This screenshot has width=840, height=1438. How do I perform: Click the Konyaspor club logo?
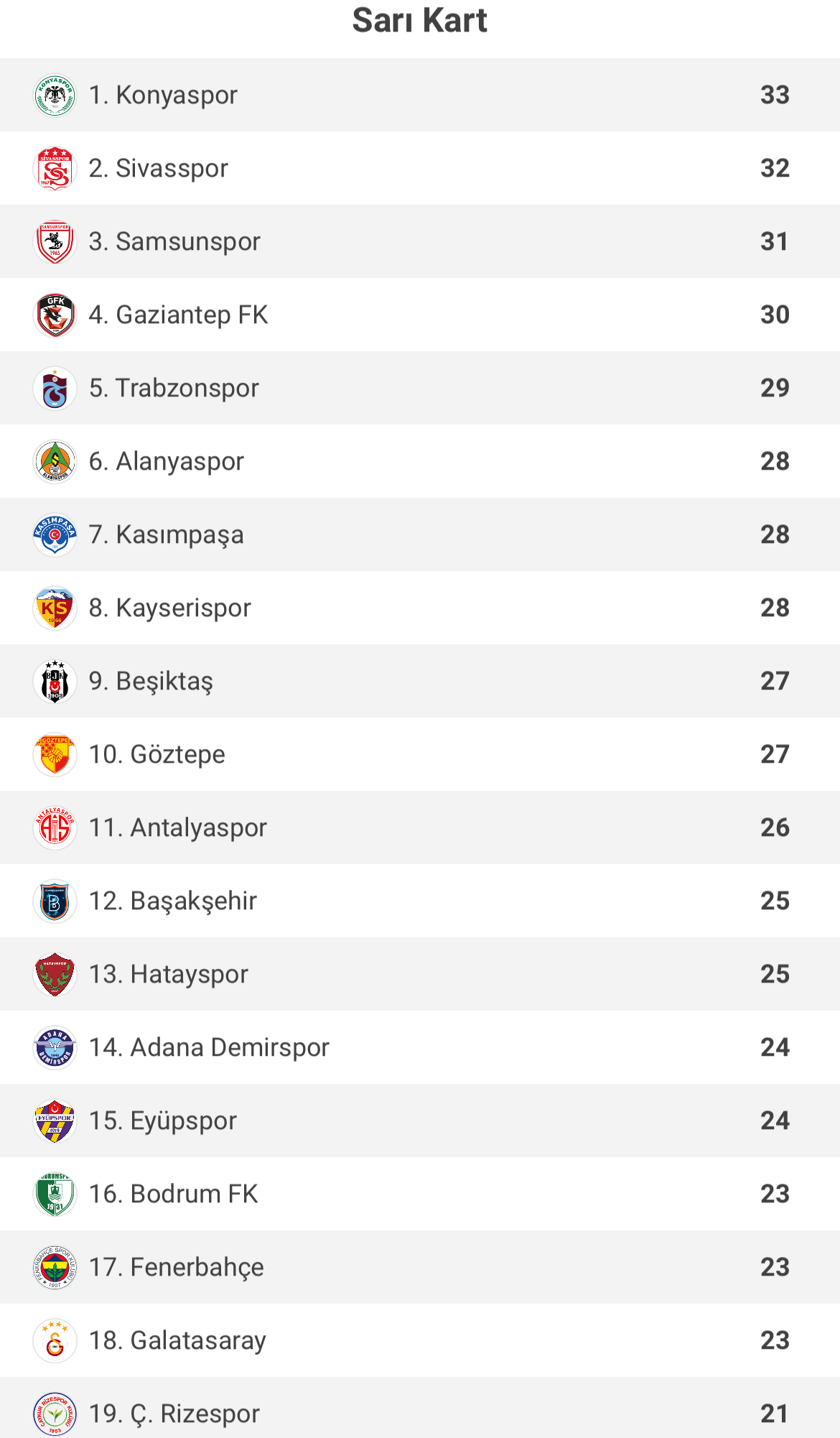(x=55, y=95)
